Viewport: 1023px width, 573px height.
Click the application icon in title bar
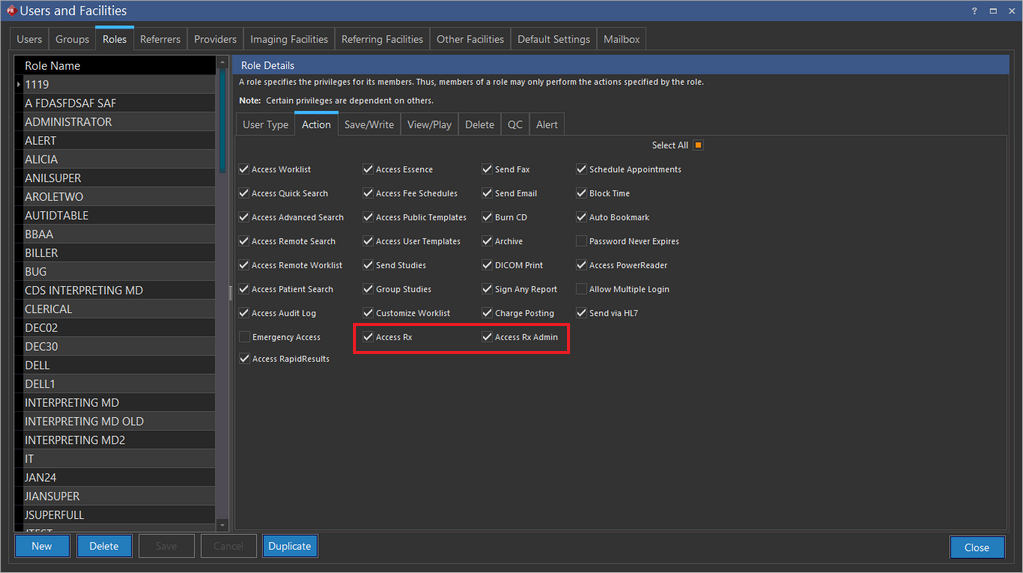coord(10,11)
